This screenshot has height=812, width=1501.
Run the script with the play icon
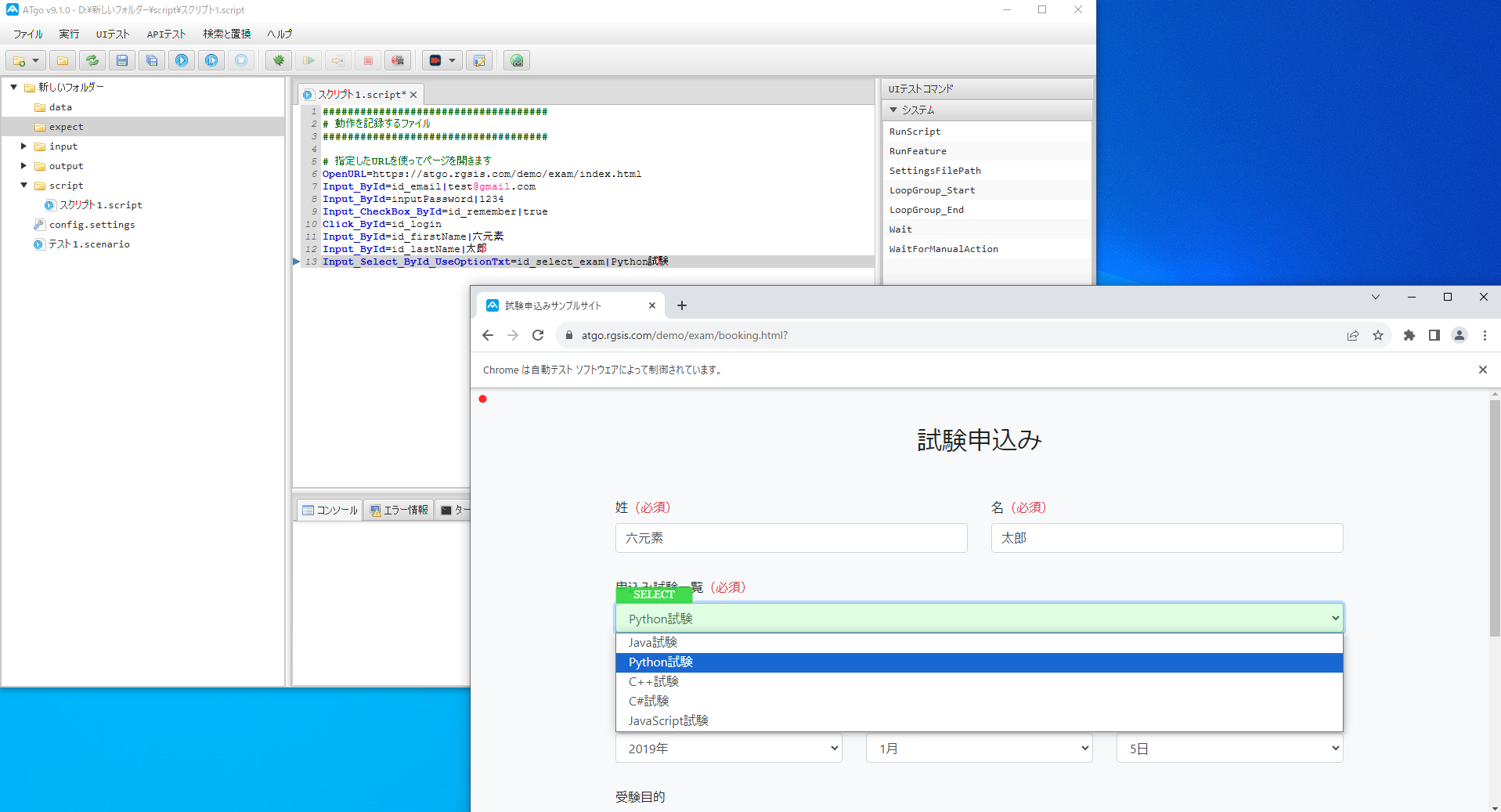tap(181, 60)
